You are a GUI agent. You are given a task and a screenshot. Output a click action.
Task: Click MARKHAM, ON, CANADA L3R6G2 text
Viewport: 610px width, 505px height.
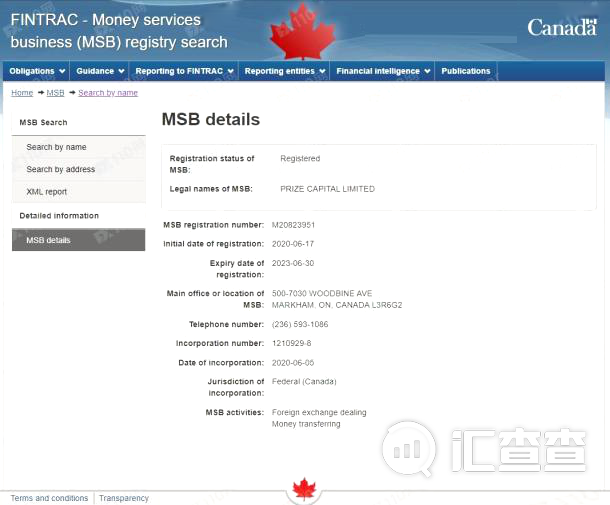[337, 305]
